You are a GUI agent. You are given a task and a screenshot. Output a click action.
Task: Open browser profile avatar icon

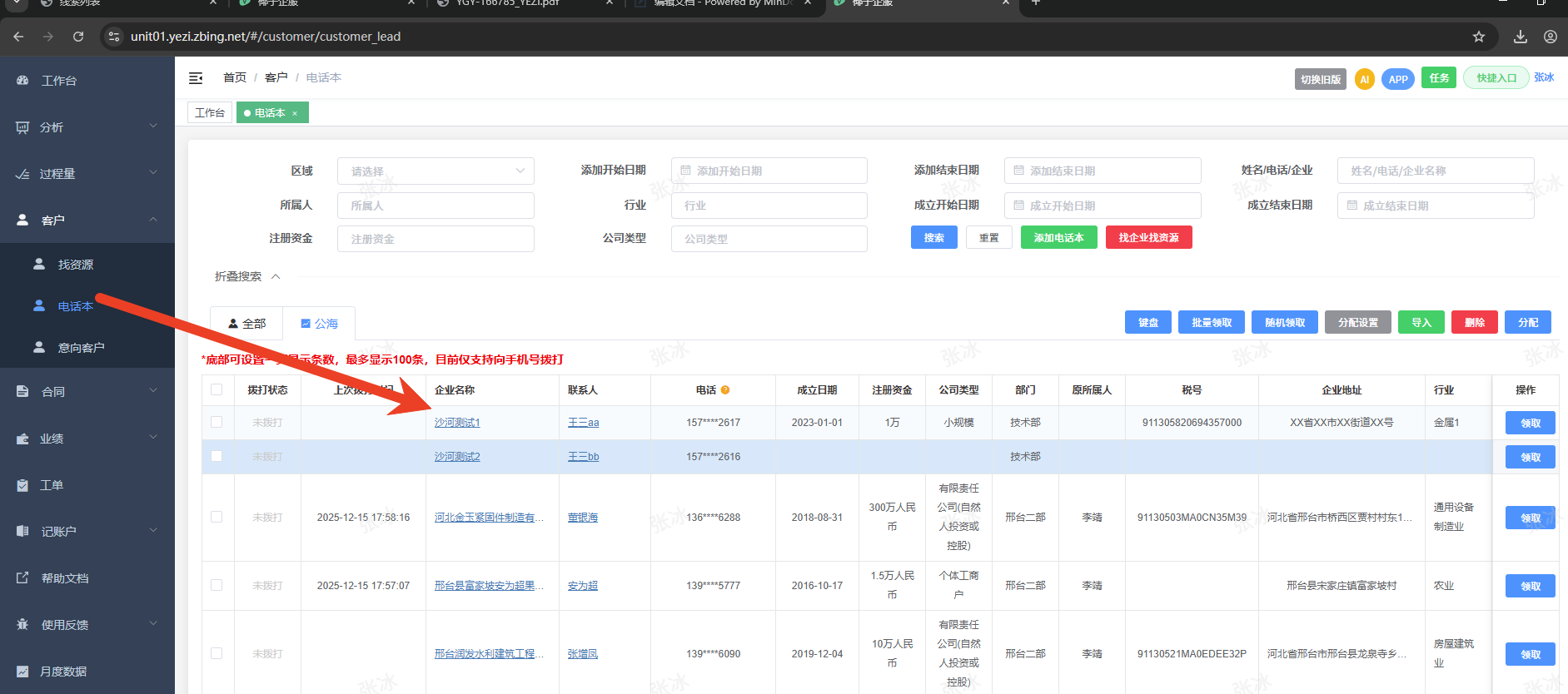(x=1551, y=37)
